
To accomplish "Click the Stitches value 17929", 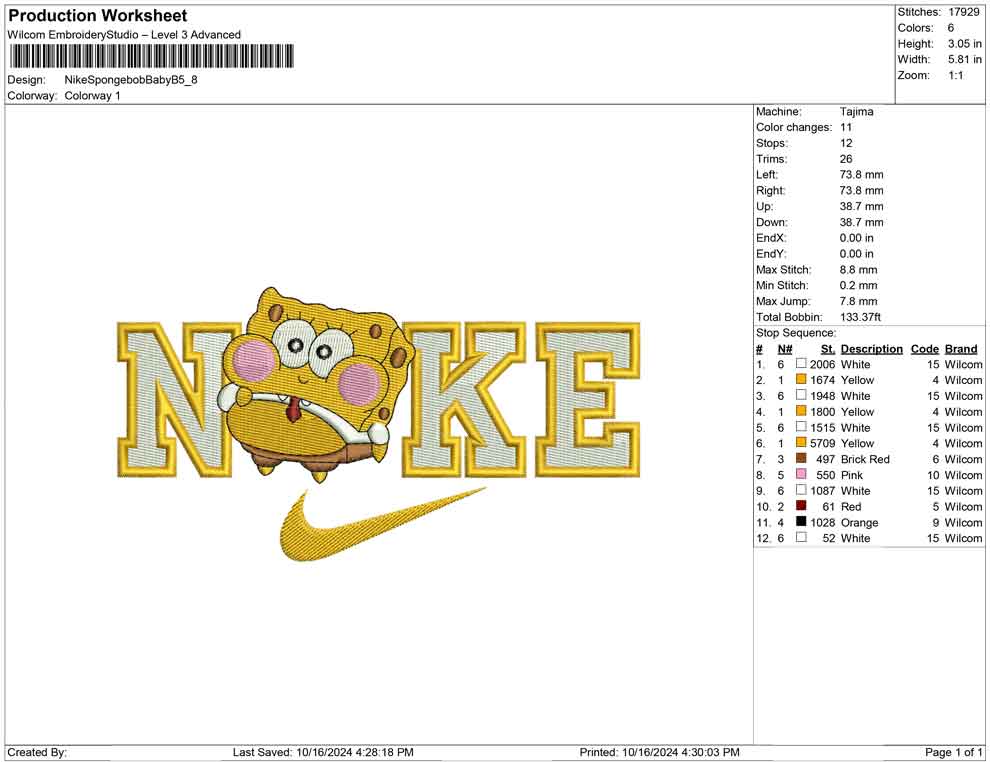I will click(x=963, y=12).
